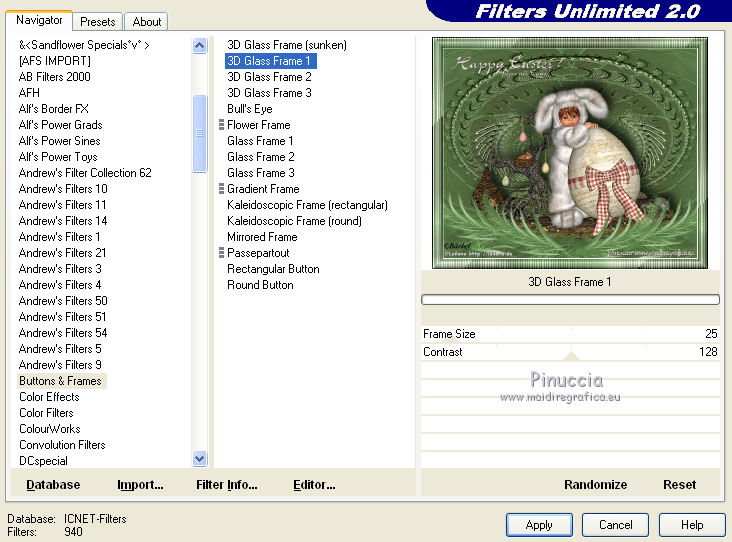Select Andrew's Filters 21 category
Screen dimensions: 732x542
click(63, 253)
